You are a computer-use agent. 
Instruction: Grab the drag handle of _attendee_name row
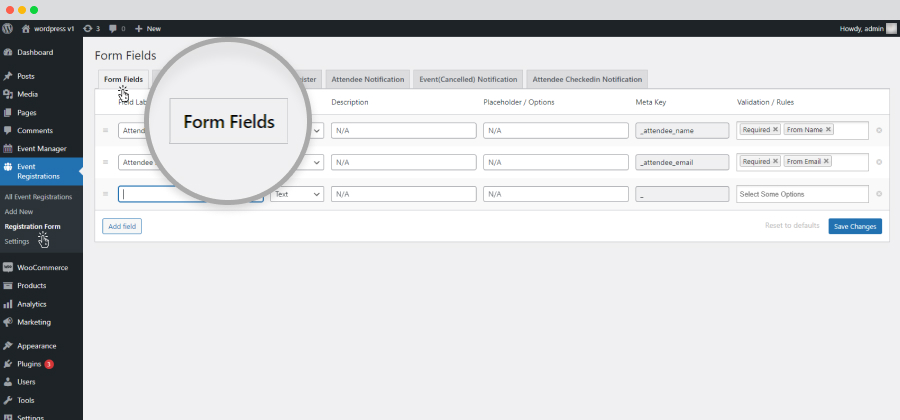pos(106,130)
